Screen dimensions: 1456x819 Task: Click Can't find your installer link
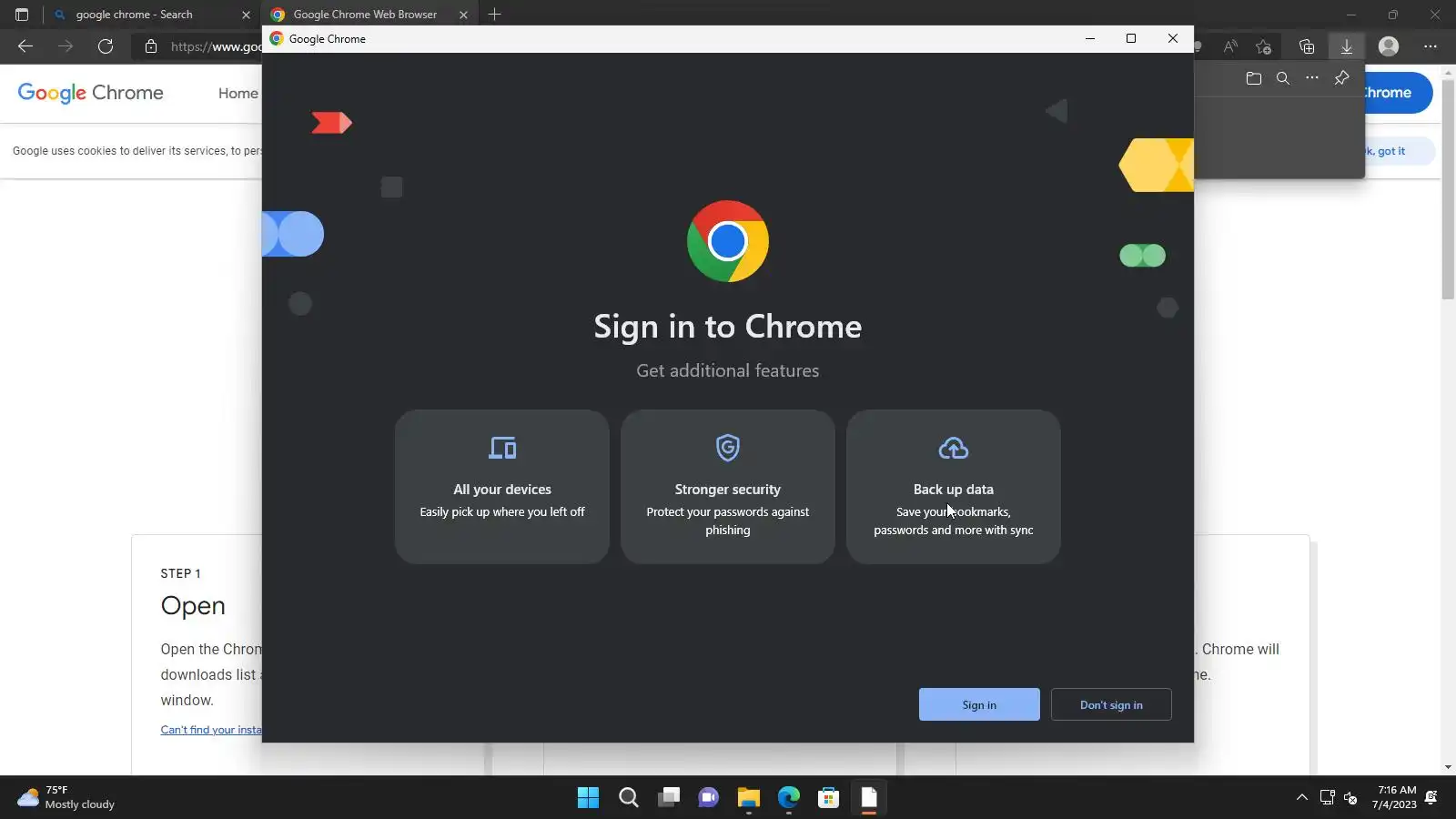(x=211, y=730)
